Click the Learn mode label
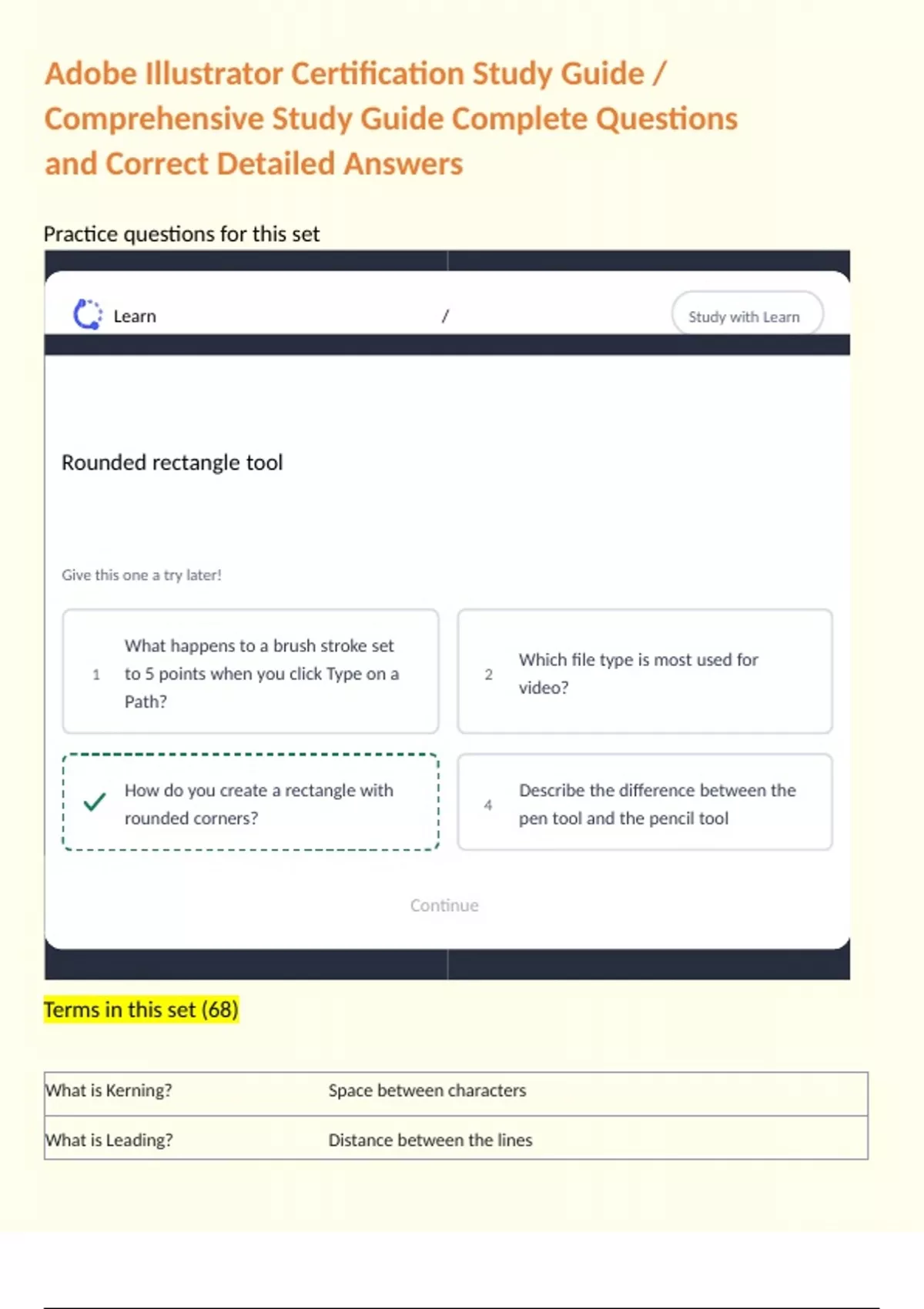Screen dimensions: 924x1309 point(135,316)
